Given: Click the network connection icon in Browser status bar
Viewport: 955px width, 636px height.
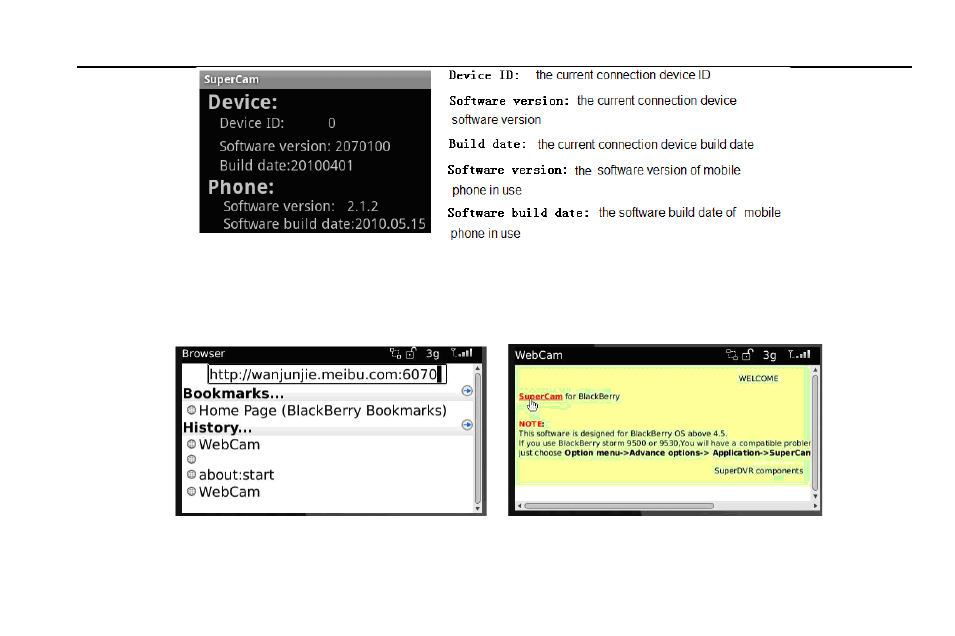Looking at the screenshot, I should tap(395, 353).
